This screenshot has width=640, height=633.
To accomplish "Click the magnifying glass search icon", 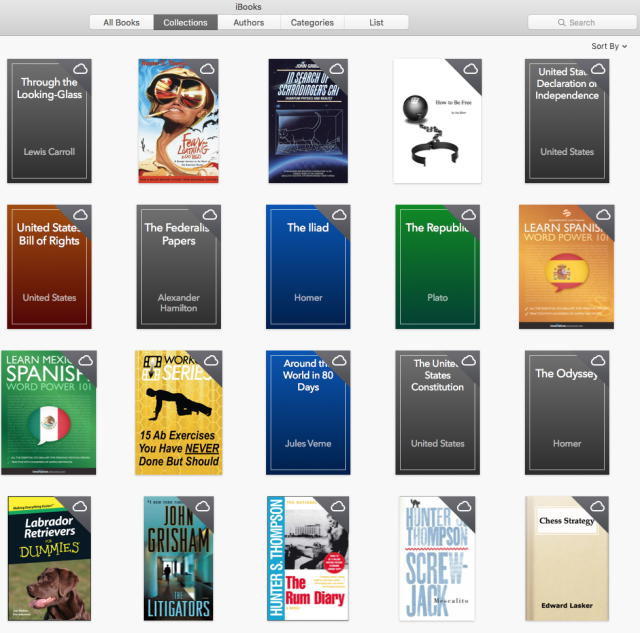I will (562, 22).
